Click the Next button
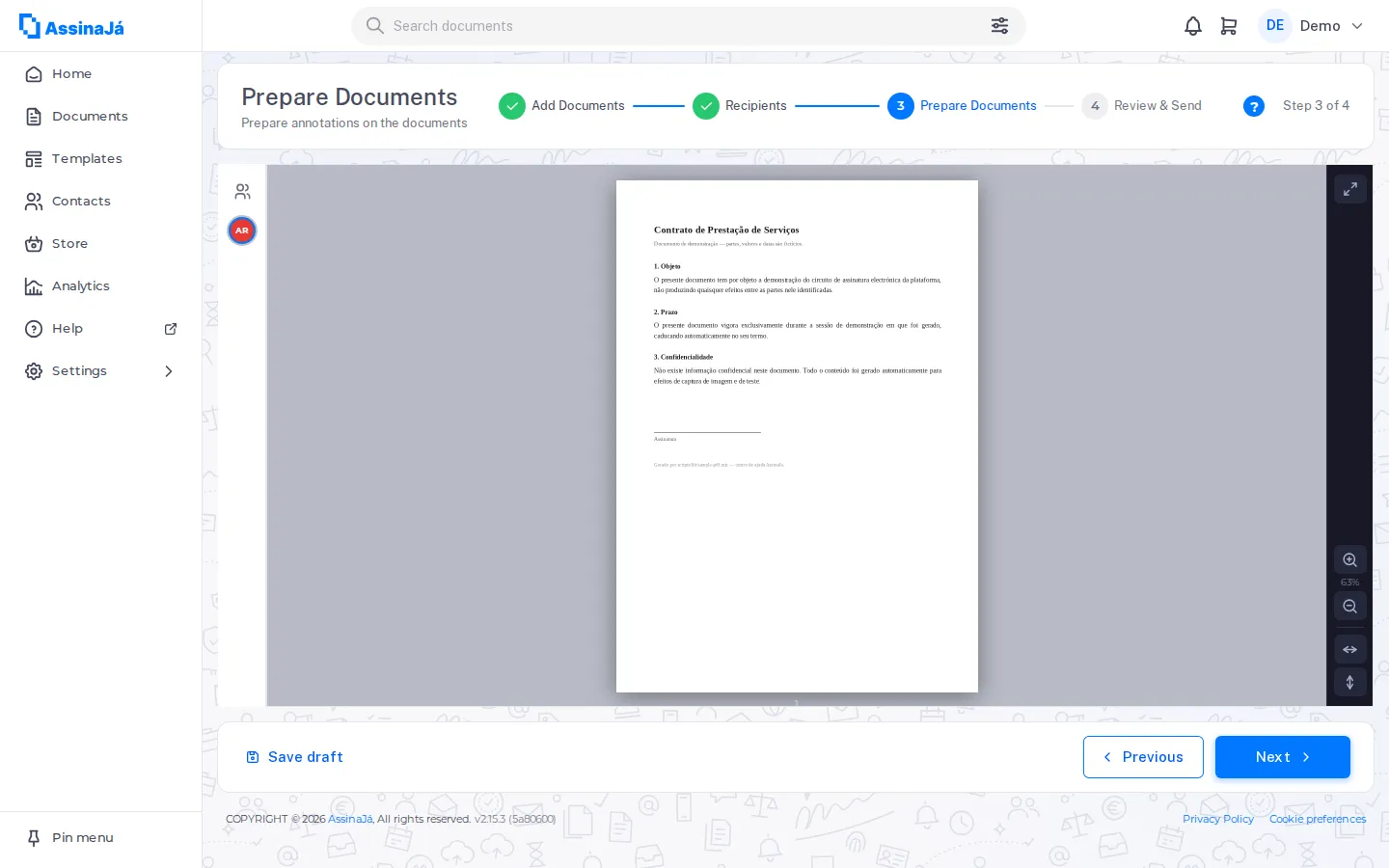This screenshot has width=1389, height=868. [1282, 757]
